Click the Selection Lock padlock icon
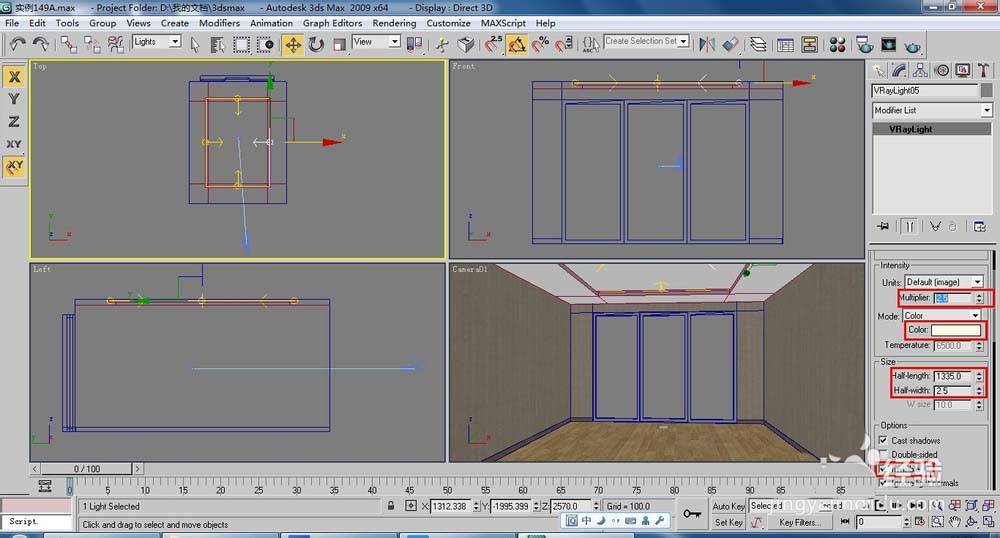 [x=390, y=505]
